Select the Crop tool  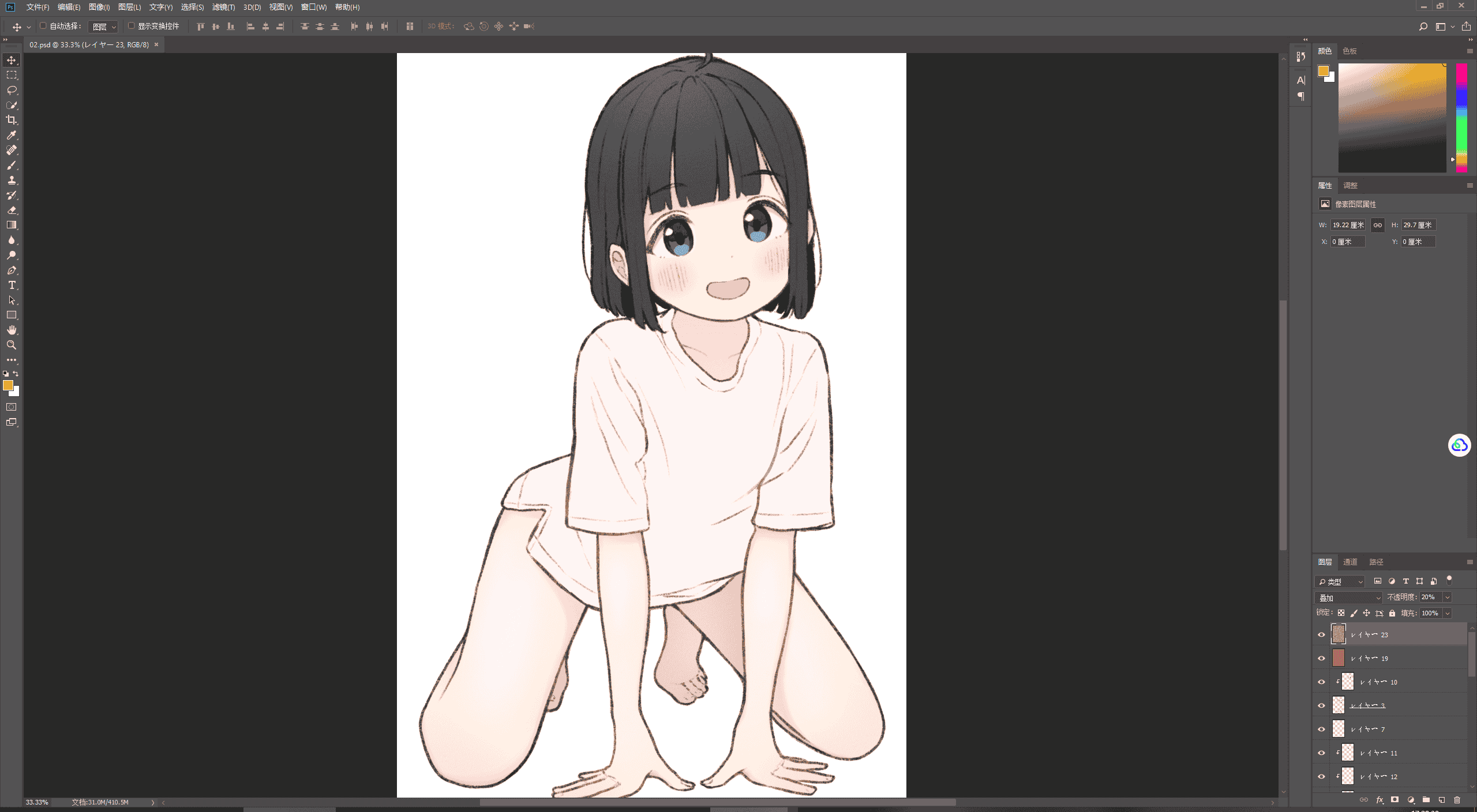coord(12,120)
